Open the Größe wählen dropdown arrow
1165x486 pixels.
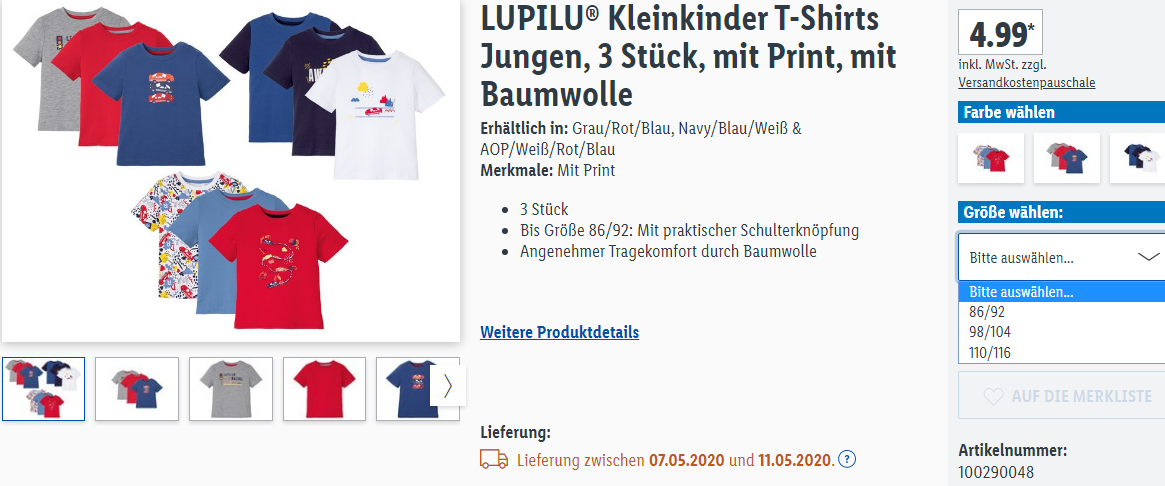[1149, 257]
